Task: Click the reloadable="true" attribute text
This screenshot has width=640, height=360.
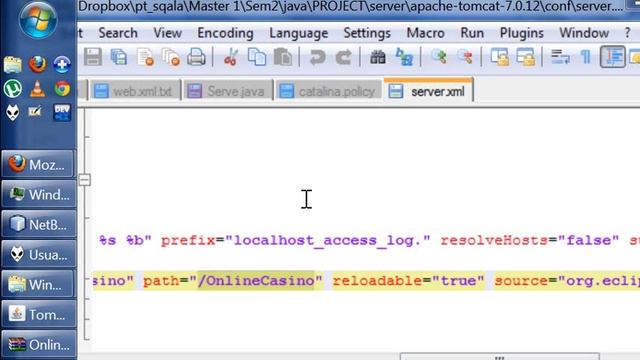Action: tap(408, 281)
